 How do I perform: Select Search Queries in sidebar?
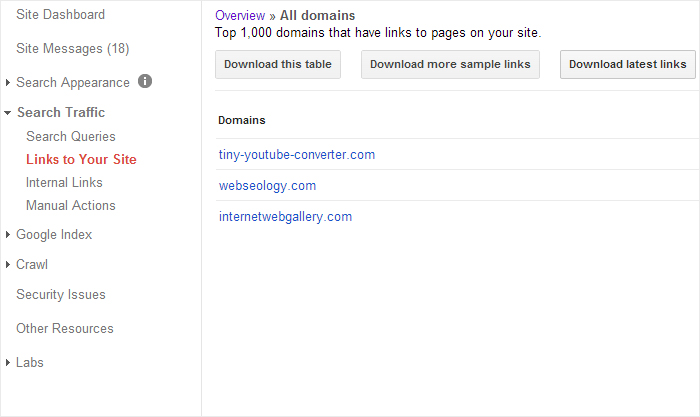tap(71, 137)
